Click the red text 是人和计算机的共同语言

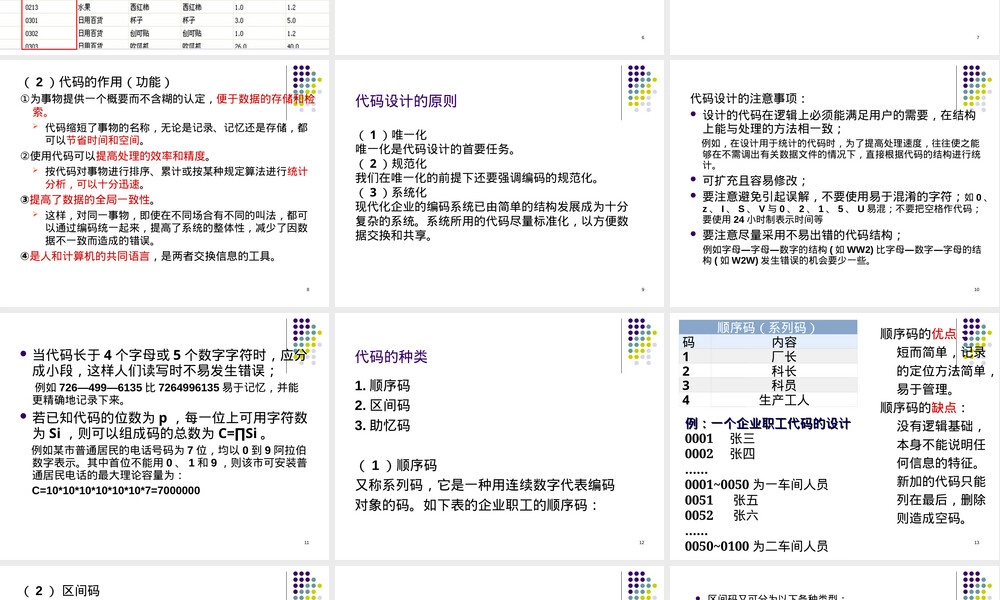[89, 256]
